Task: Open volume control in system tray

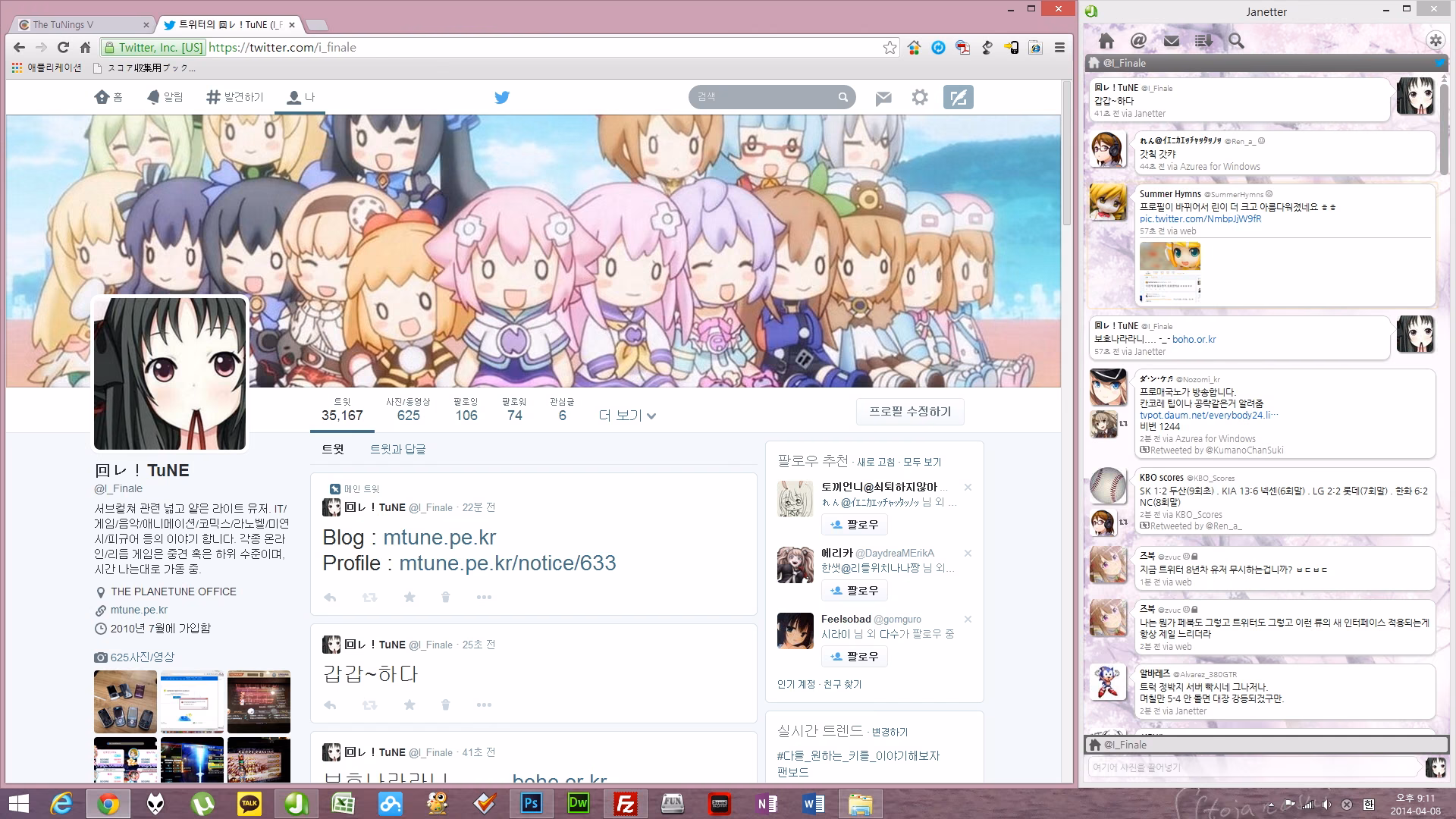Action: pyautogui.click(x=1326, y=805)
